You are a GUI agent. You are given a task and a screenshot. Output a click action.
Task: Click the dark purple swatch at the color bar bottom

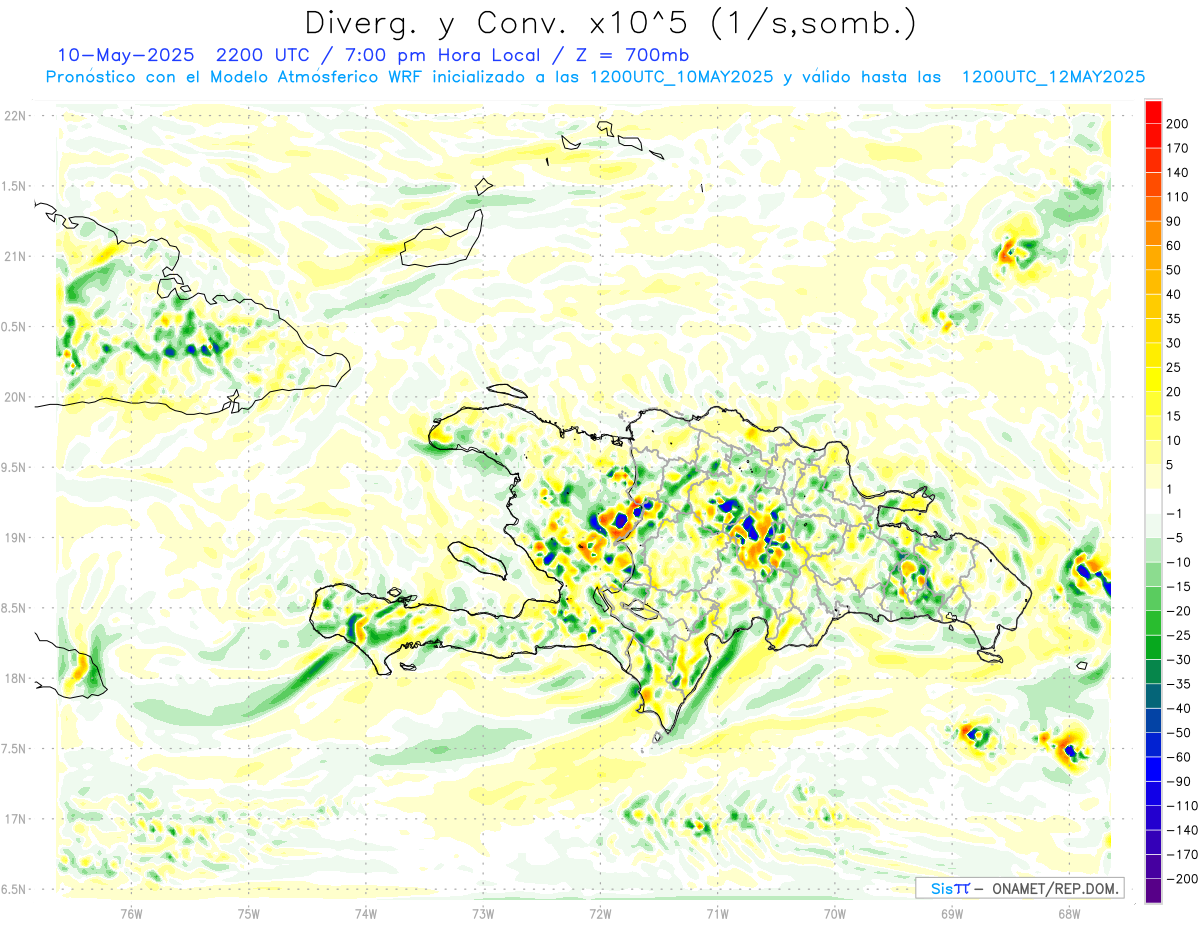point(1153,890)
